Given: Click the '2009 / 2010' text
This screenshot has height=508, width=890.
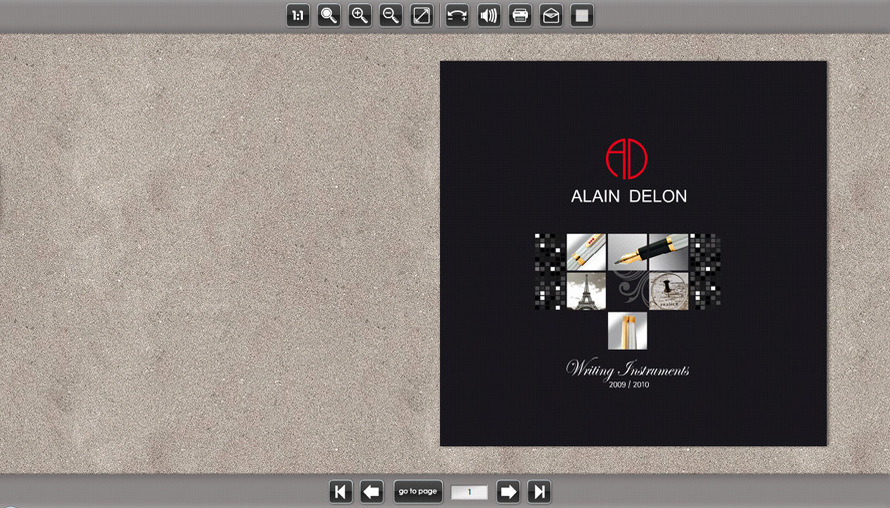Looking at the screenshot, I should 629,385.
